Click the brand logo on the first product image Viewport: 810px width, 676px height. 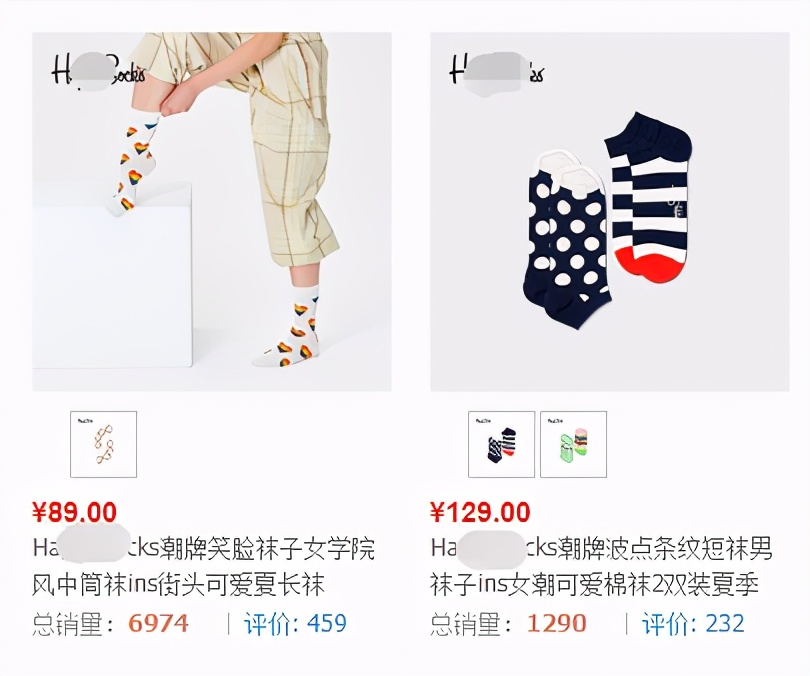98,71
